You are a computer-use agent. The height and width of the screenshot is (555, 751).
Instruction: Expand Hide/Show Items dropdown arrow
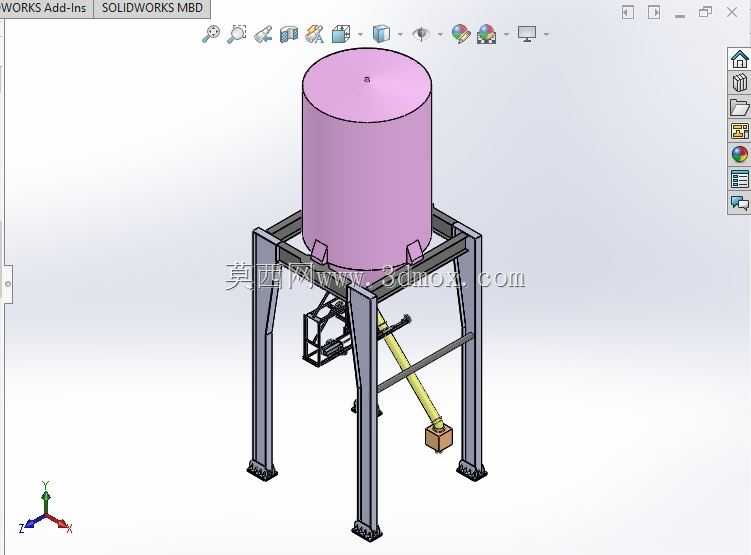click(x=440, y=34)
